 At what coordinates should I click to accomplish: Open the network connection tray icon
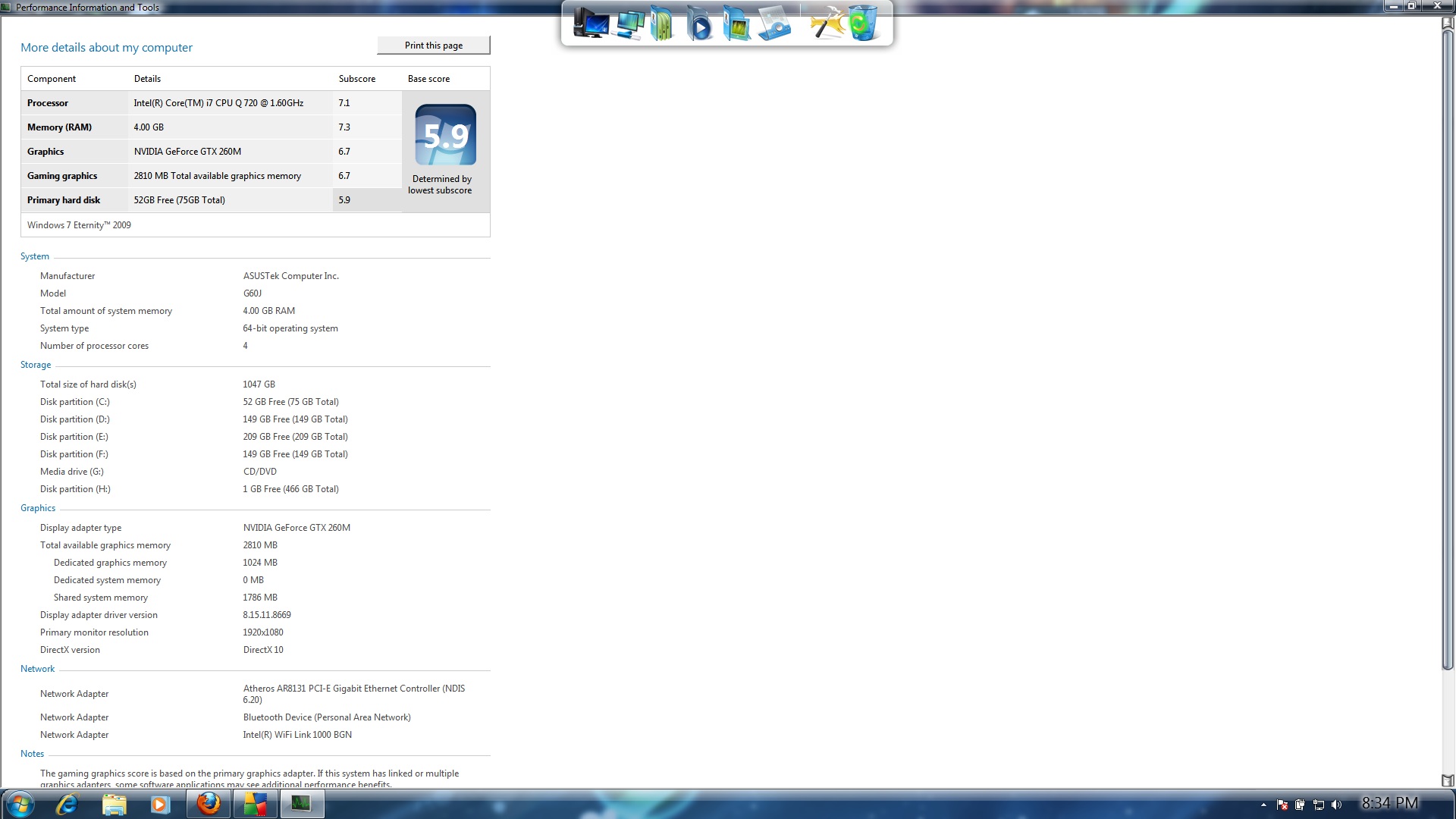pyautogui.click(x=1319, y=805)
